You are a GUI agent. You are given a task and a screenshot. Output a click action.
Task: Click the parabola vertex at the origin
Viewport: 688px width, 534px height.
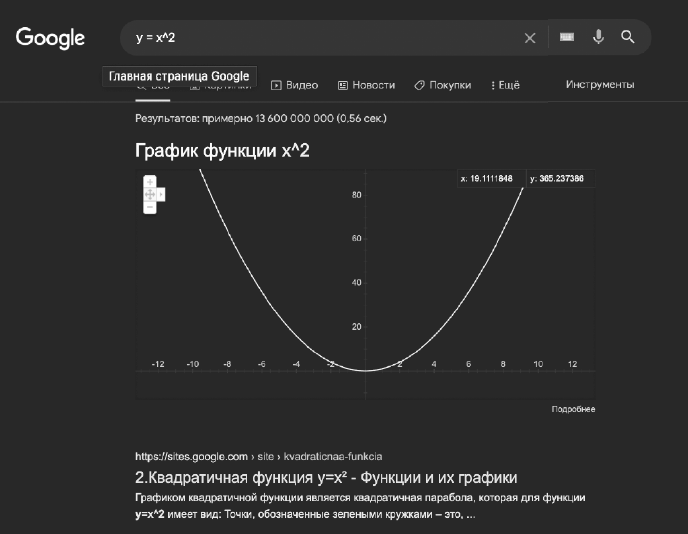365,370
